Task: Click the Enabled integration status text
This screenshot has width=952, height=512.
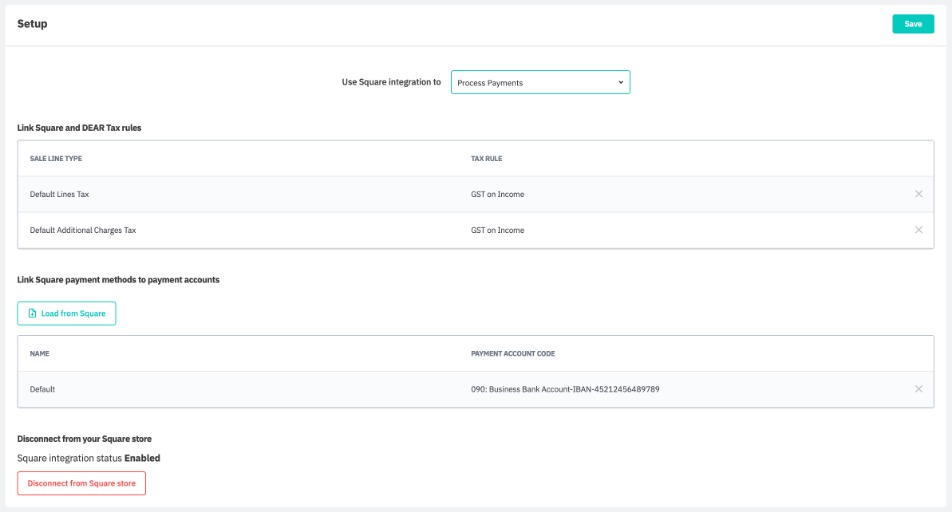Action: pyautogui.click(x=142, y=458)
